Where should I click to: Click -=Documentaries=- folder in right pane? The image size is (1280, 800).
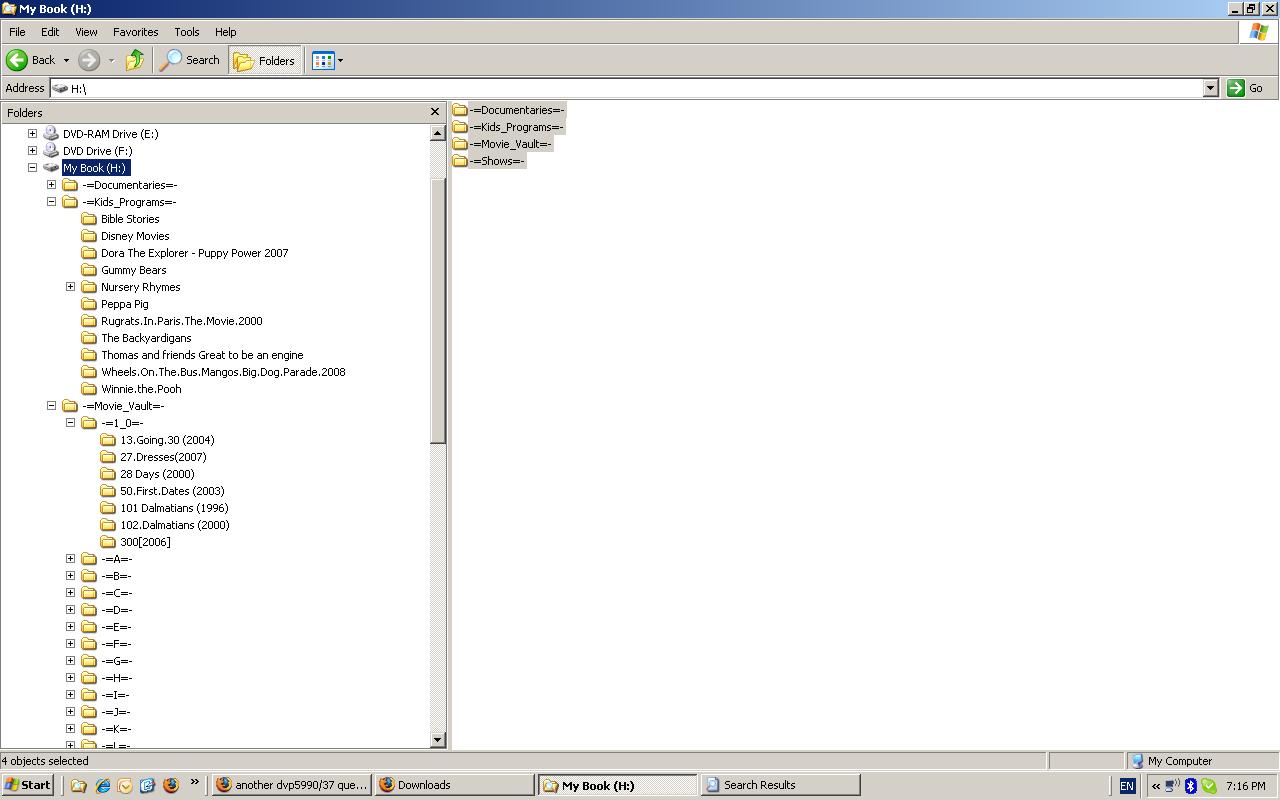(509, 110)
